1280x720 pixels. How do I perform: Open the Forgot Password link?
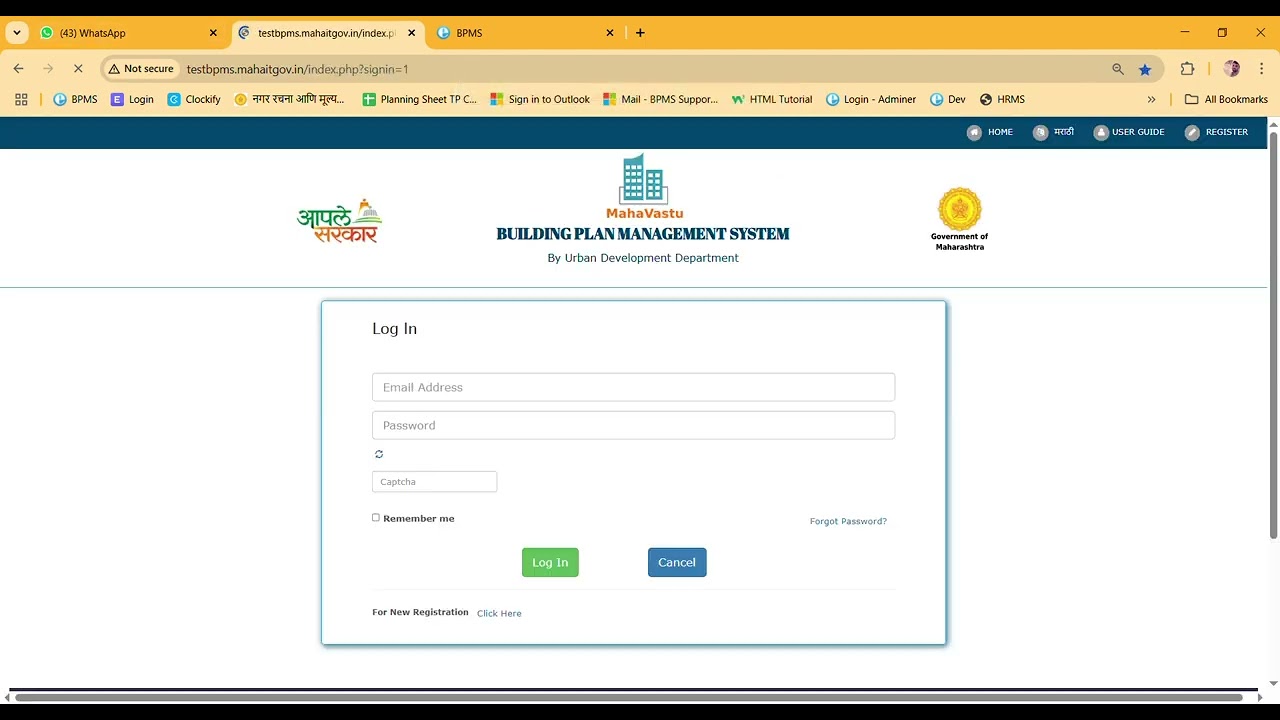pos(848,521)
